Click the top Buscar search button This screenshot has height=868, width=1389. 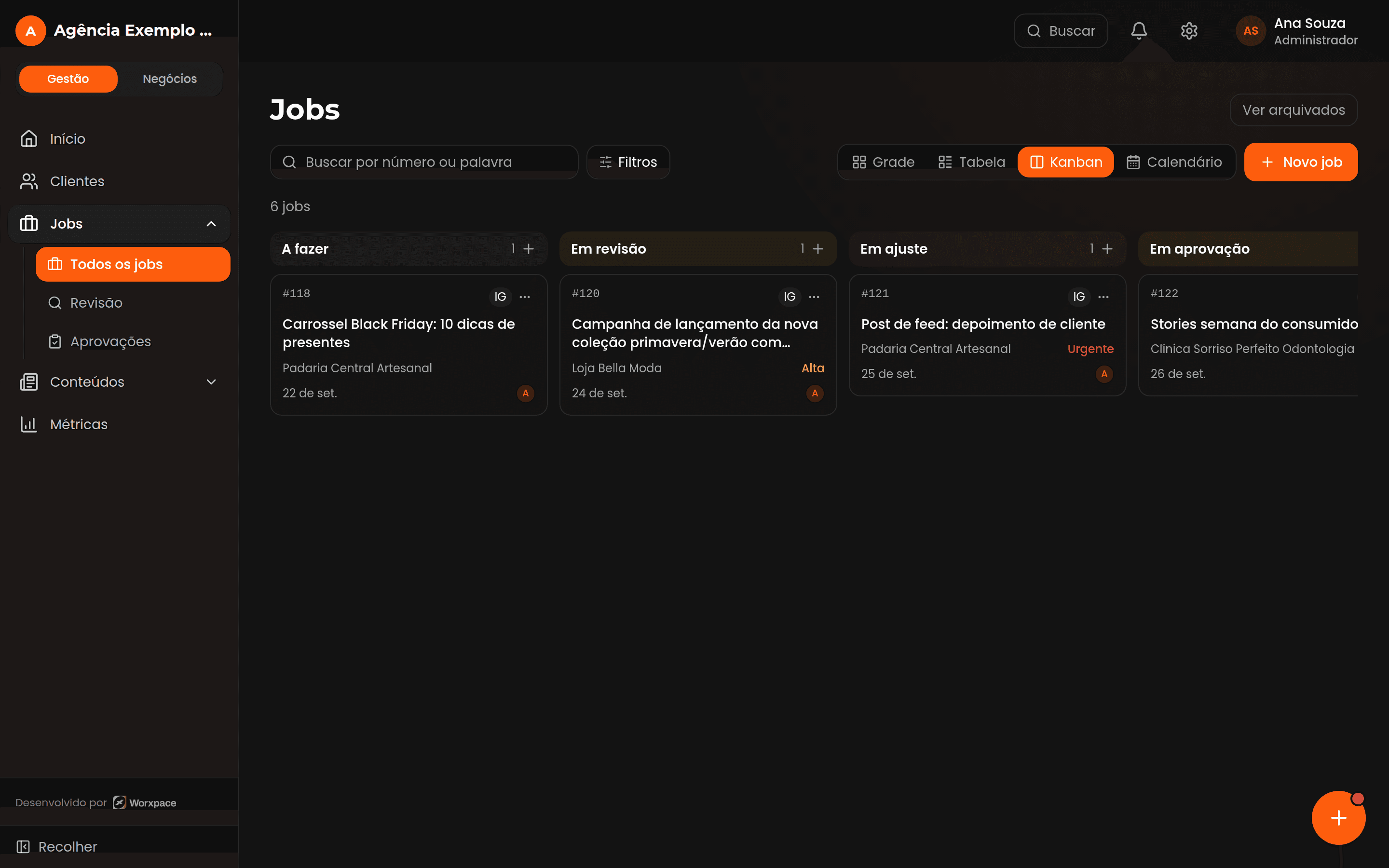pos(1061,31)
